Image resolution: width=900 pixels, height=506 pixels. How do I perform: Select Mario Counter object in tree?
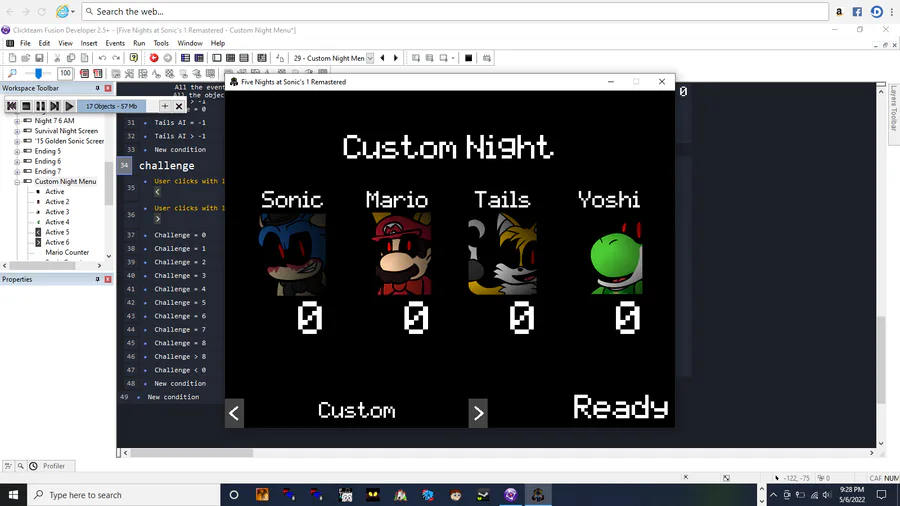click(67, 252)
